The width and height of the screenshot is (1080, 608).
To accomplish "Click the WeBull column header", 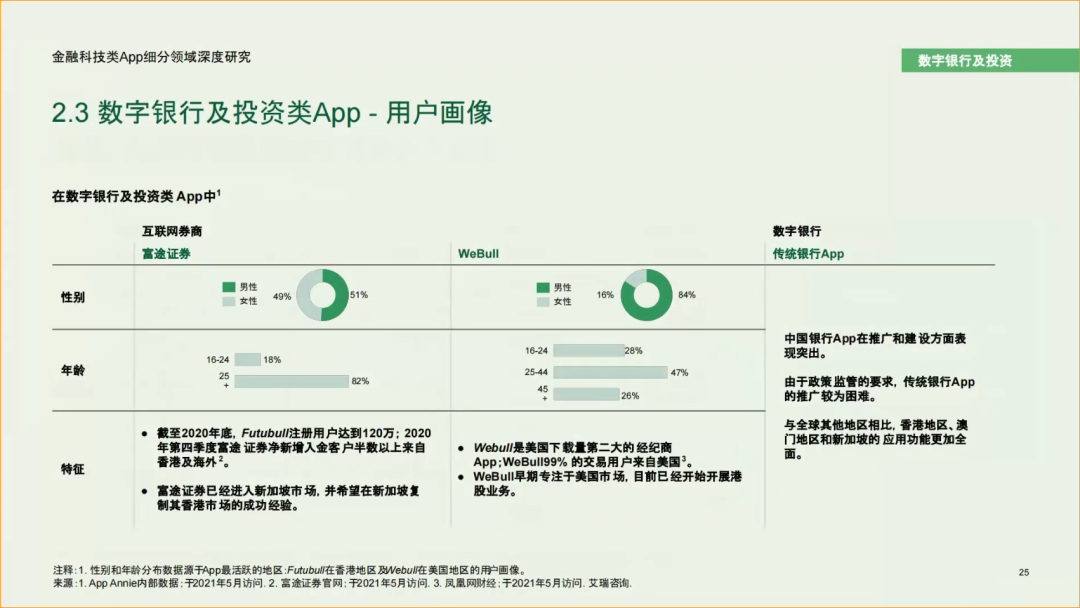I will (x=478, y=253).
